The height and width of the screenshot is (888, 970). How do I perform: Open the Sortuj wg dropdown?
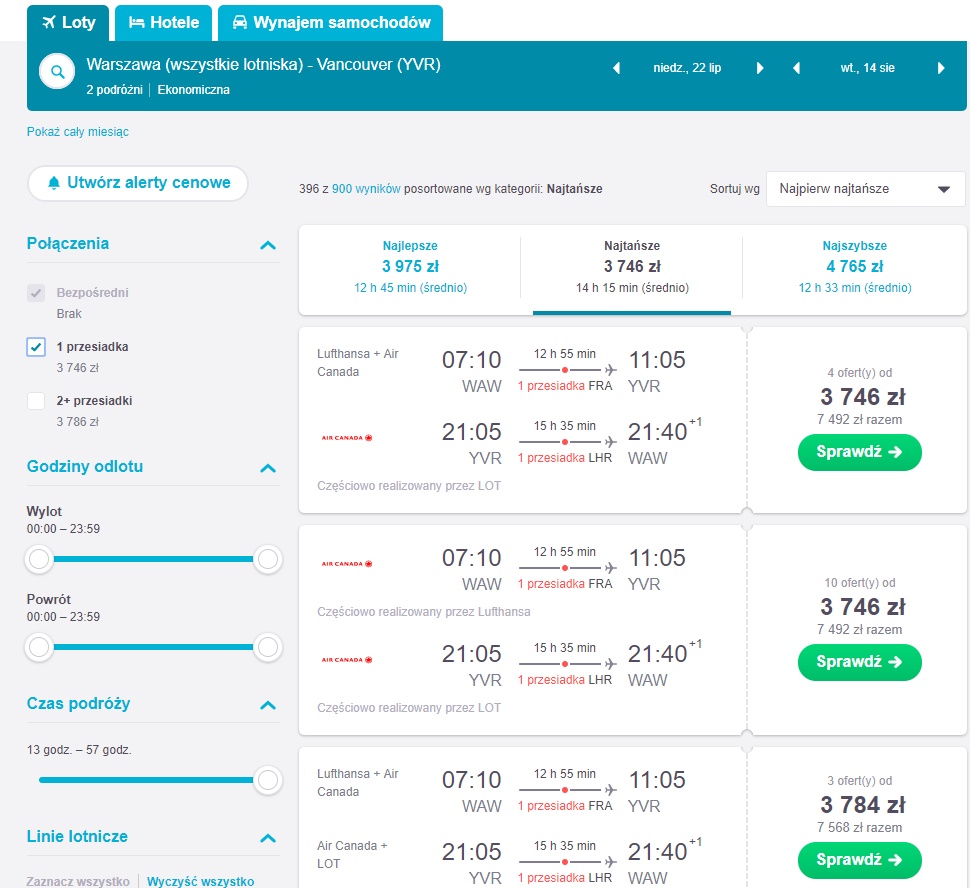tap(865, 189)
